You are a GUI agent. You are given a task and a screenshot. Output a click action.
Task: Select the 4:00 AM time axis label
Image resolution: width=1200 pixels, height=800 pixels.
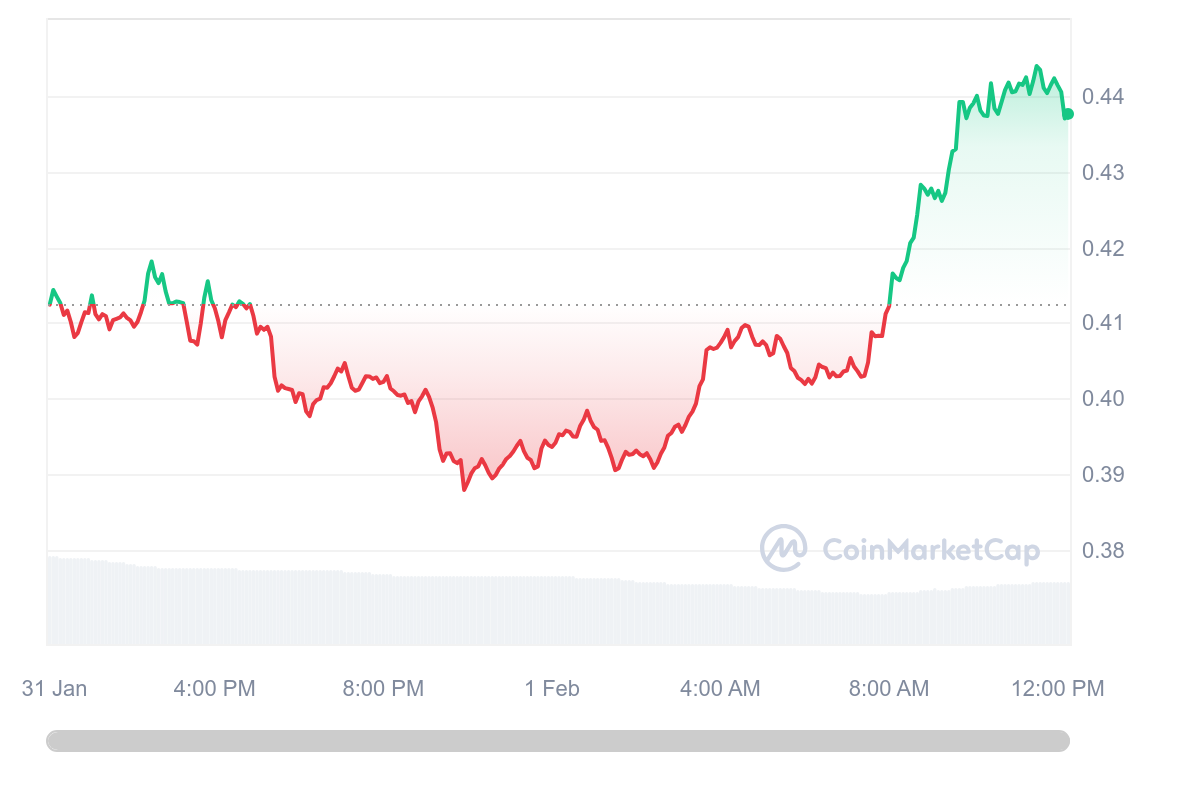[720, 689]
